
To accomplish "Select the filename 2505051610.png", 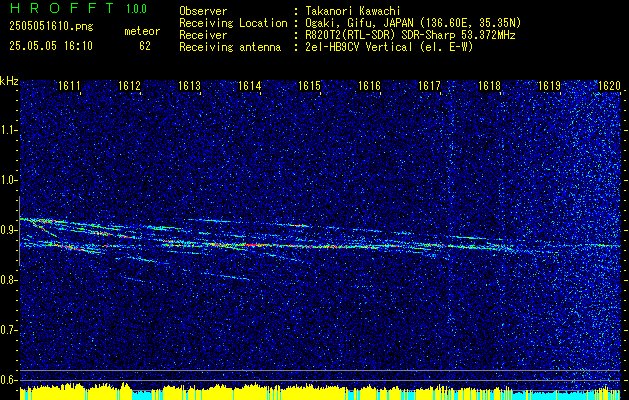I will point(51,27).
